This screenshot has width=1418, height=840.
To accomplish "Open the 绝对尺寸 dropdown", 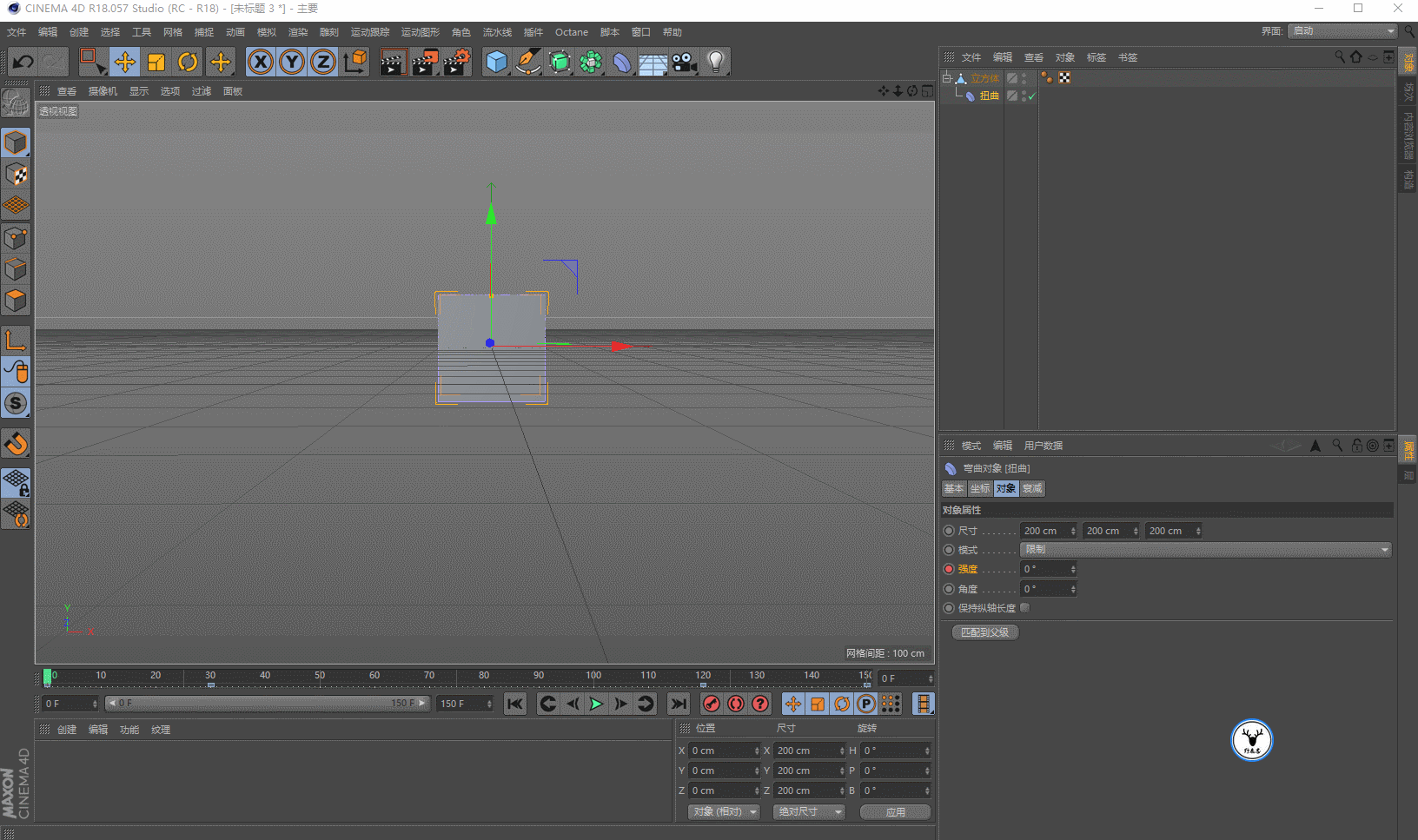I will [809, 812].
